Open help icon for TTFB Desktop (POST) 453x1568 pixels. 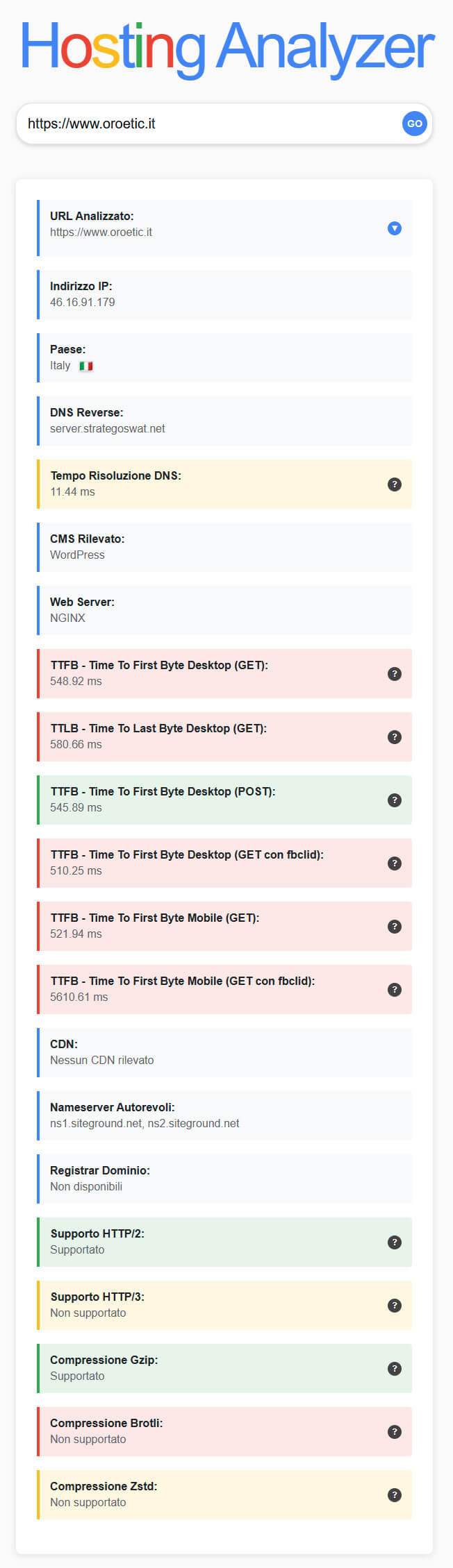pos(394,800)
